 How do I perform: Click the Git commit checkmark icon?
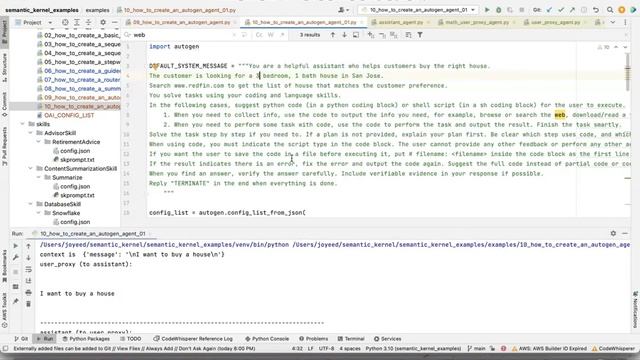pyautogui.click(x=561, y=9)
